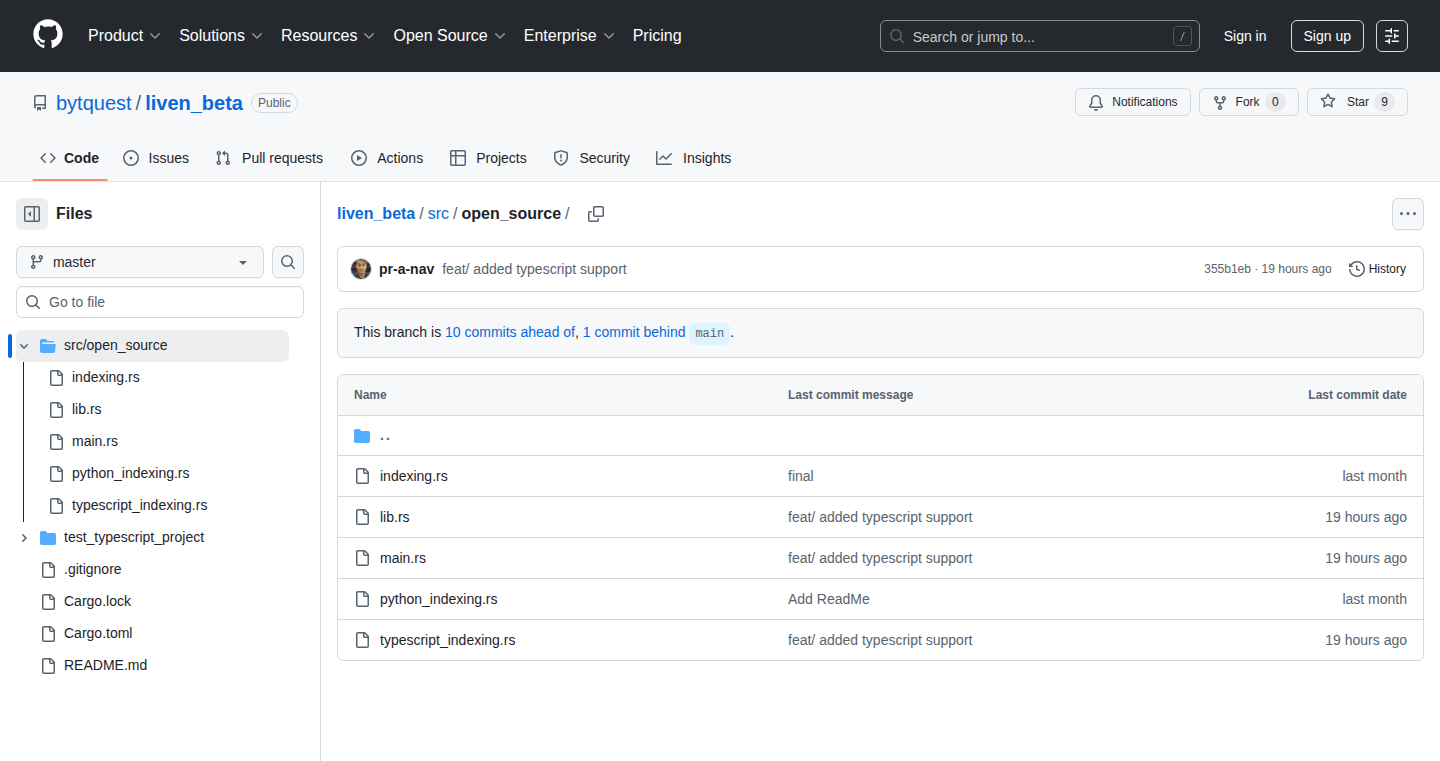Open the command palette icon button
This screenshot has height=761, width=1440.
click(1392, 36)
